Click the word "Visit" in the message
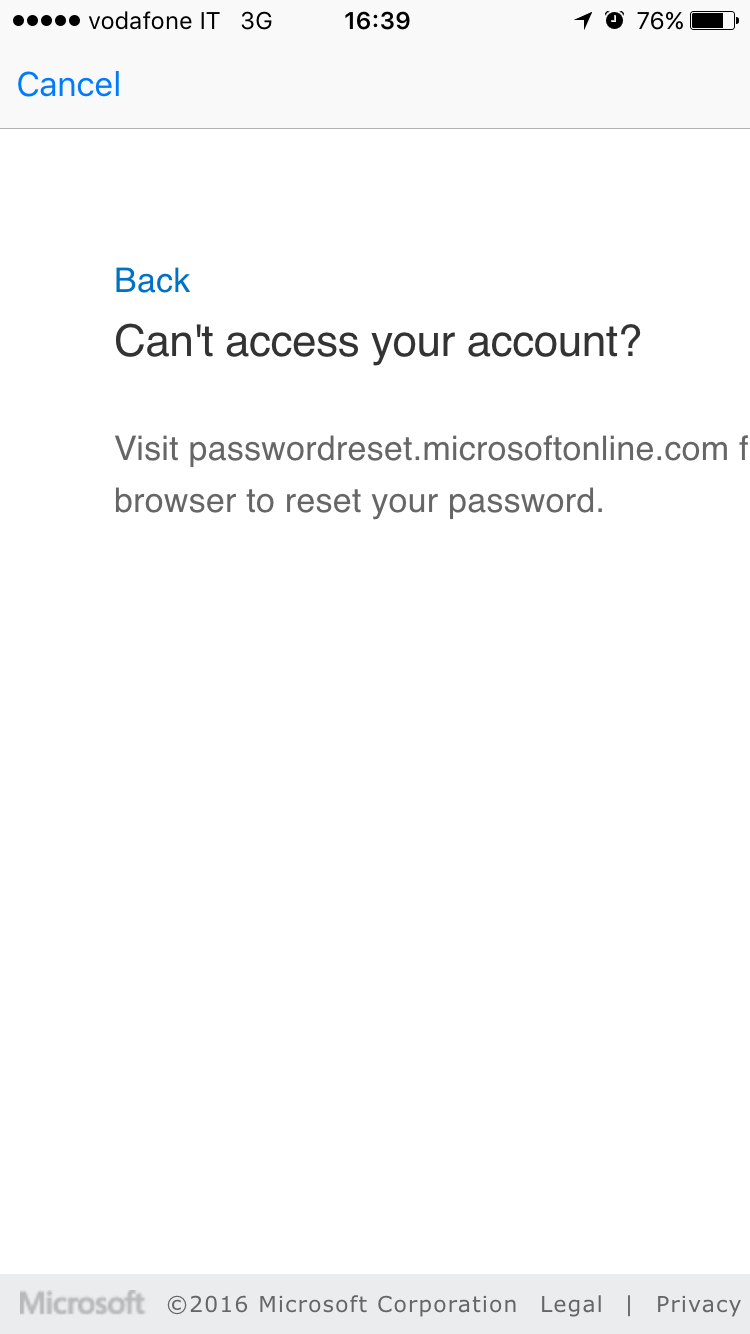750x1334 pixels. 147,449
